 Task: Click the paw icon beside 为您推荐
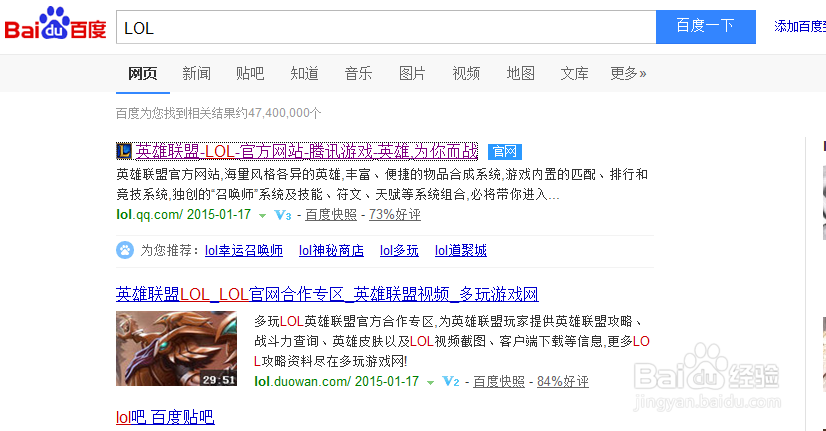tap(125, 250)
